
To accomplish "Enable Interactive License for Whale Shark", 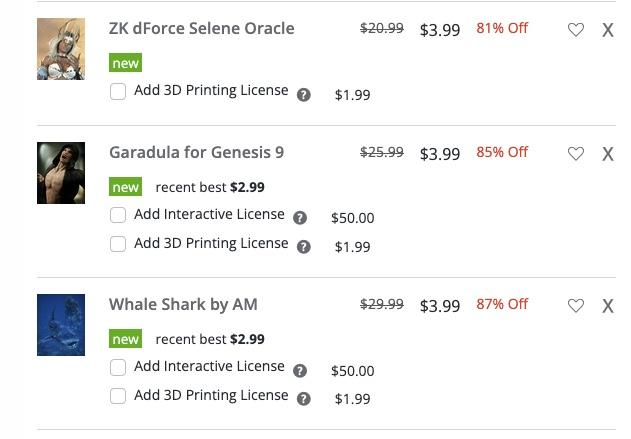I will [x=118, y=367].
